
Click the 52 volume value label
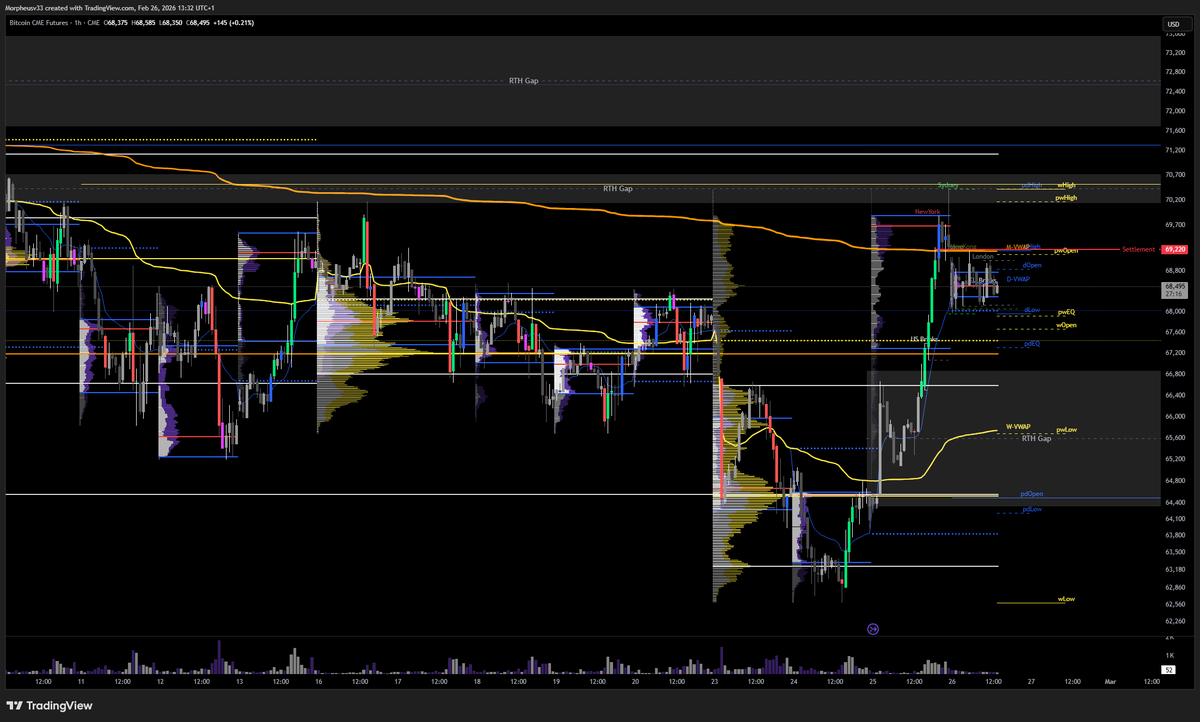(x=1168, y=669)
